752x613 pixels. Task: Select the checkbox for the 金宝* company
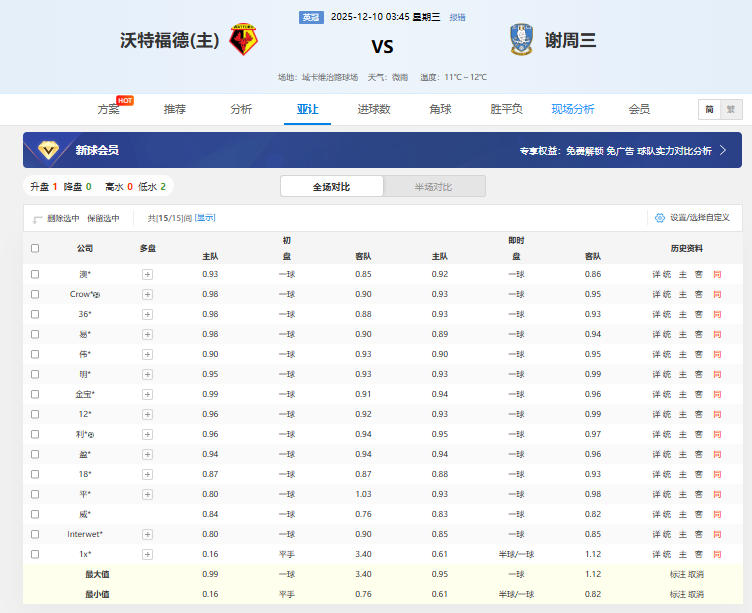(x=35, y=394)
